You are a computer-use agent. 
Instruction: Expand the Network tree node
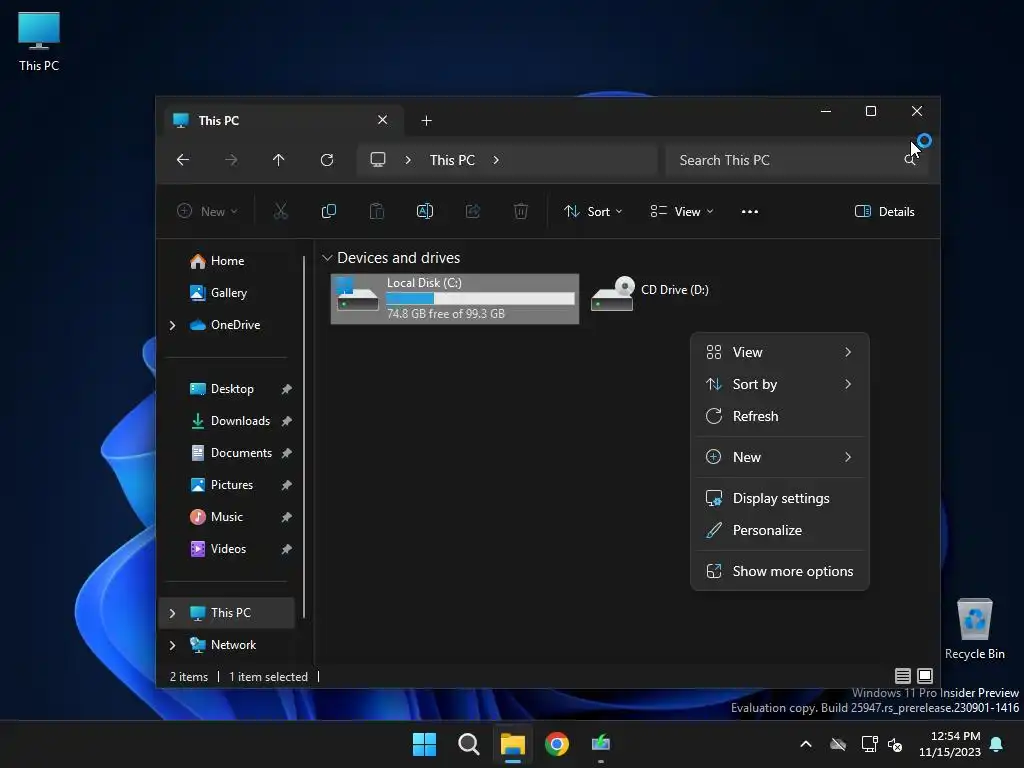click(172, 645)
